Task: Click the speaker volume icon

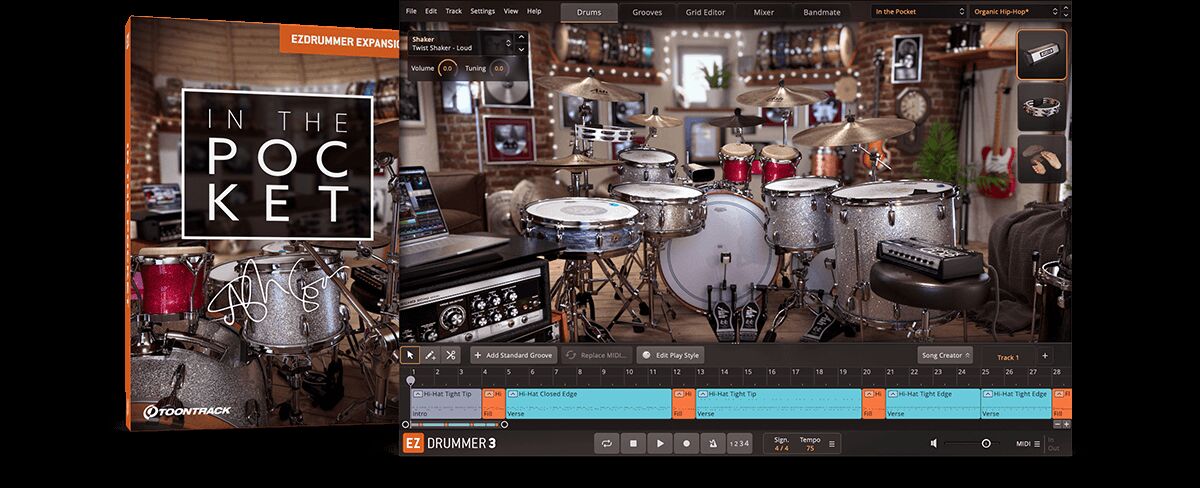Action: (934, 443)
